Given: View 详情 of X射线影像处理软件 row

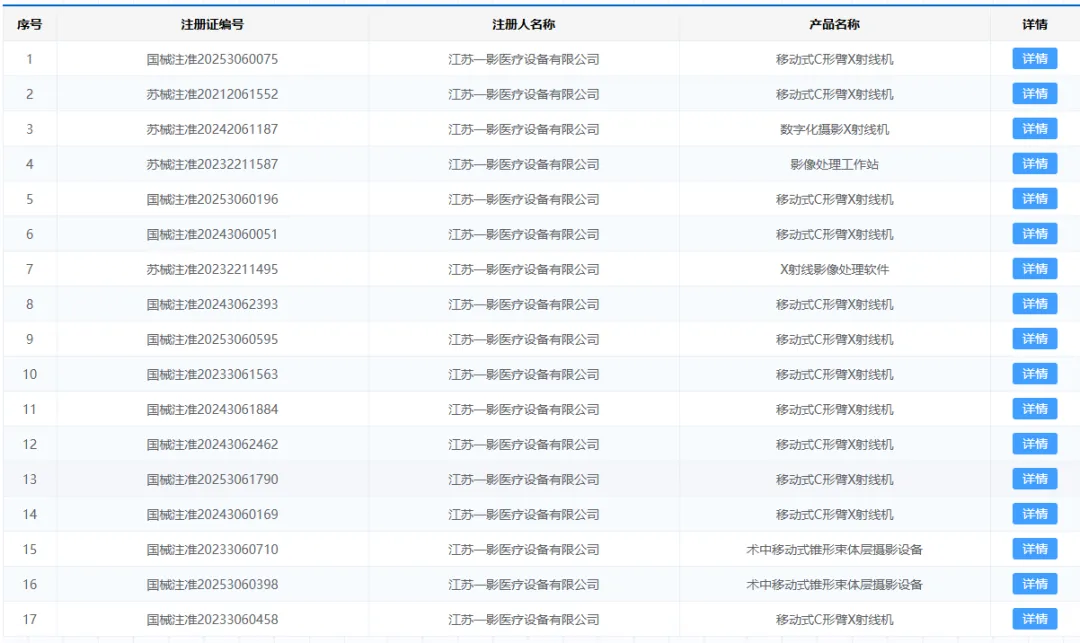Looking at the screenshot, I should pyautogui.click(x=1035, y=269).
